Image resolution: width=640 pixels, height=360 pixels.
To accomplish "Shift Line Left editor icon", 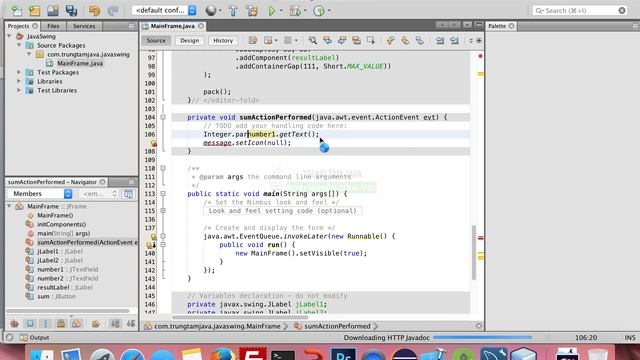I will (440, 40).
